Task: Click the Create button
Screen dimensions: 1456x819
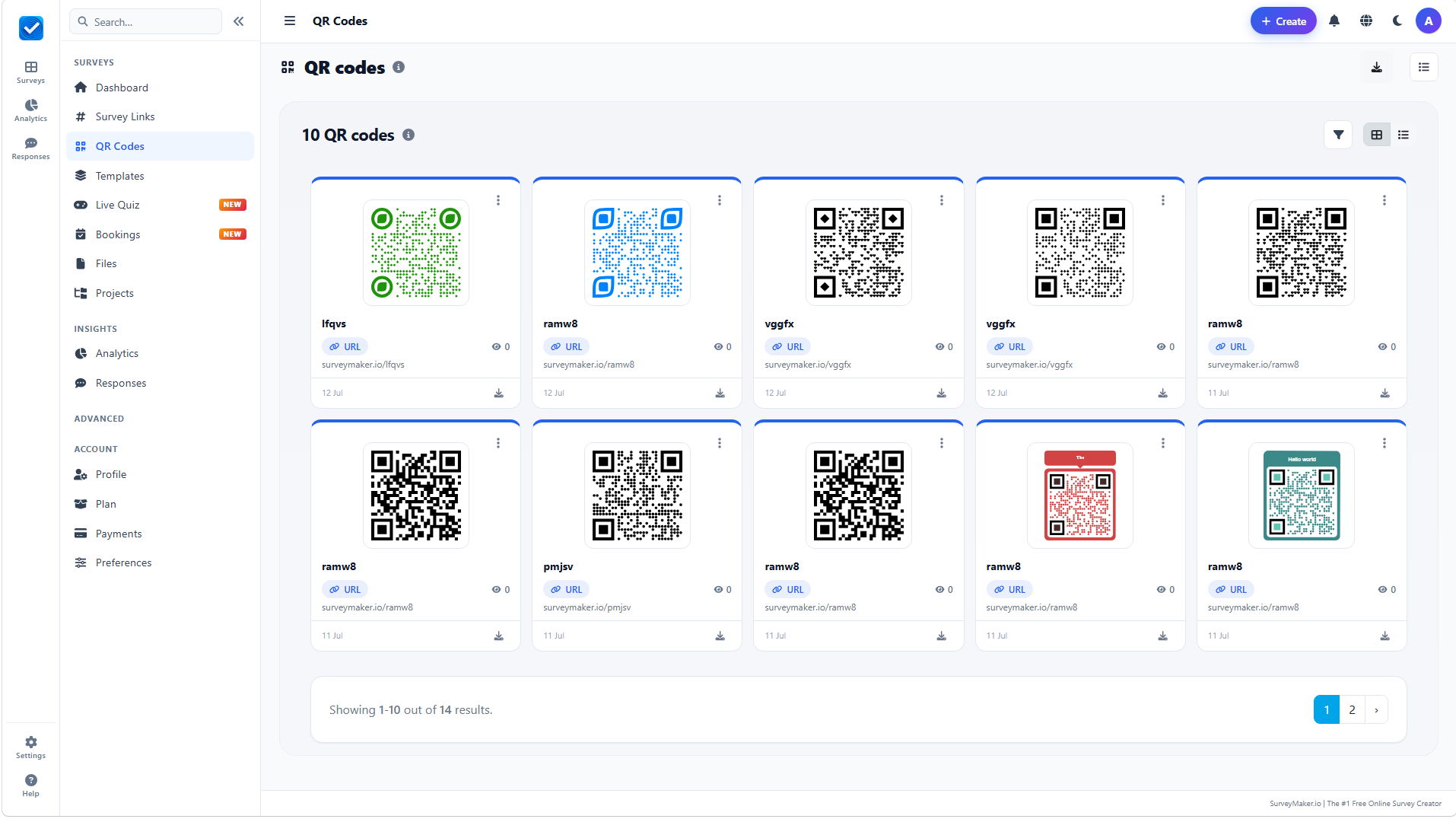Action: (x=1283, y=21)
